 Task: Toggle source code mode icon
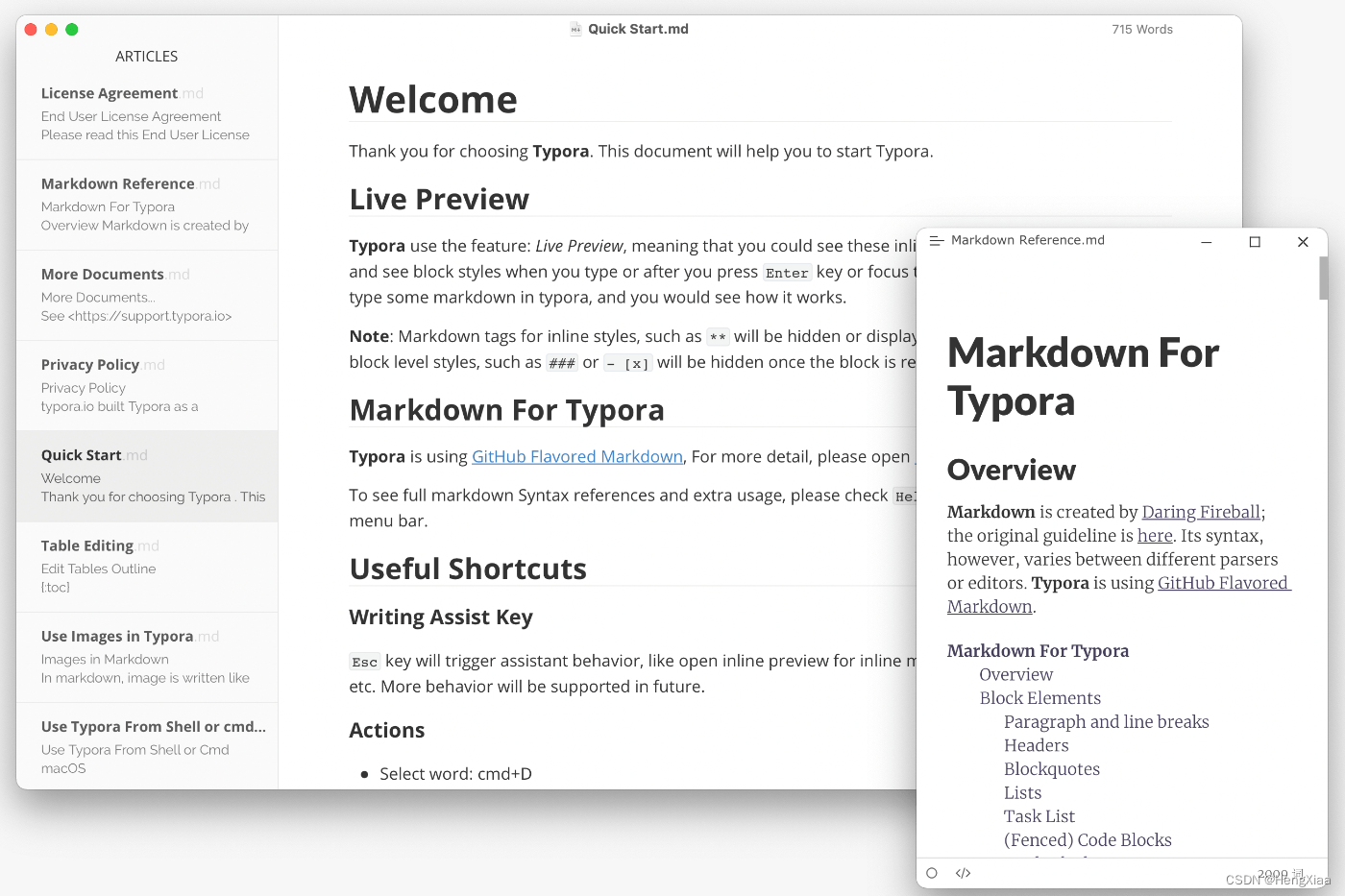click(964, 873)
